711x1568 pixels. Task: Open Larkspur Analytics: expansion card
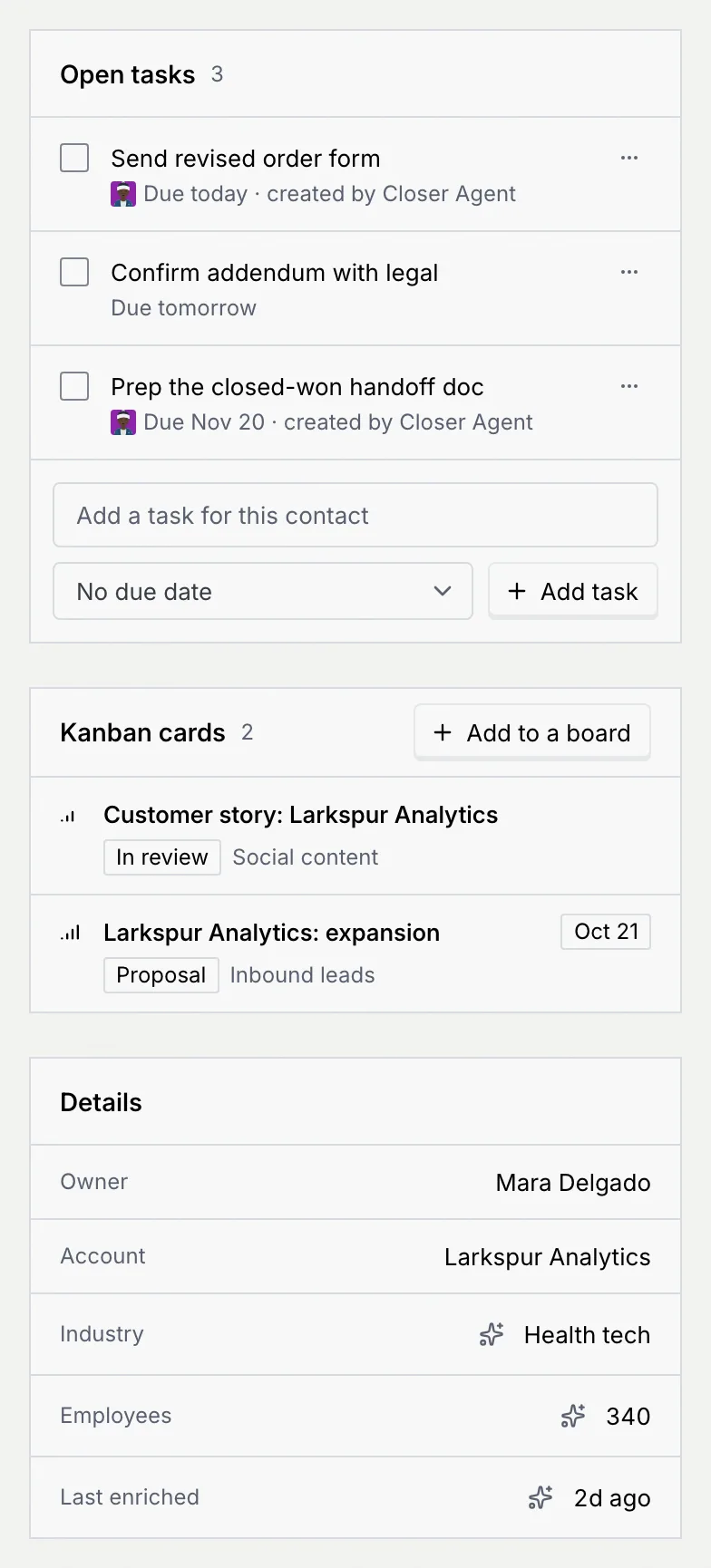coord(271,933)
